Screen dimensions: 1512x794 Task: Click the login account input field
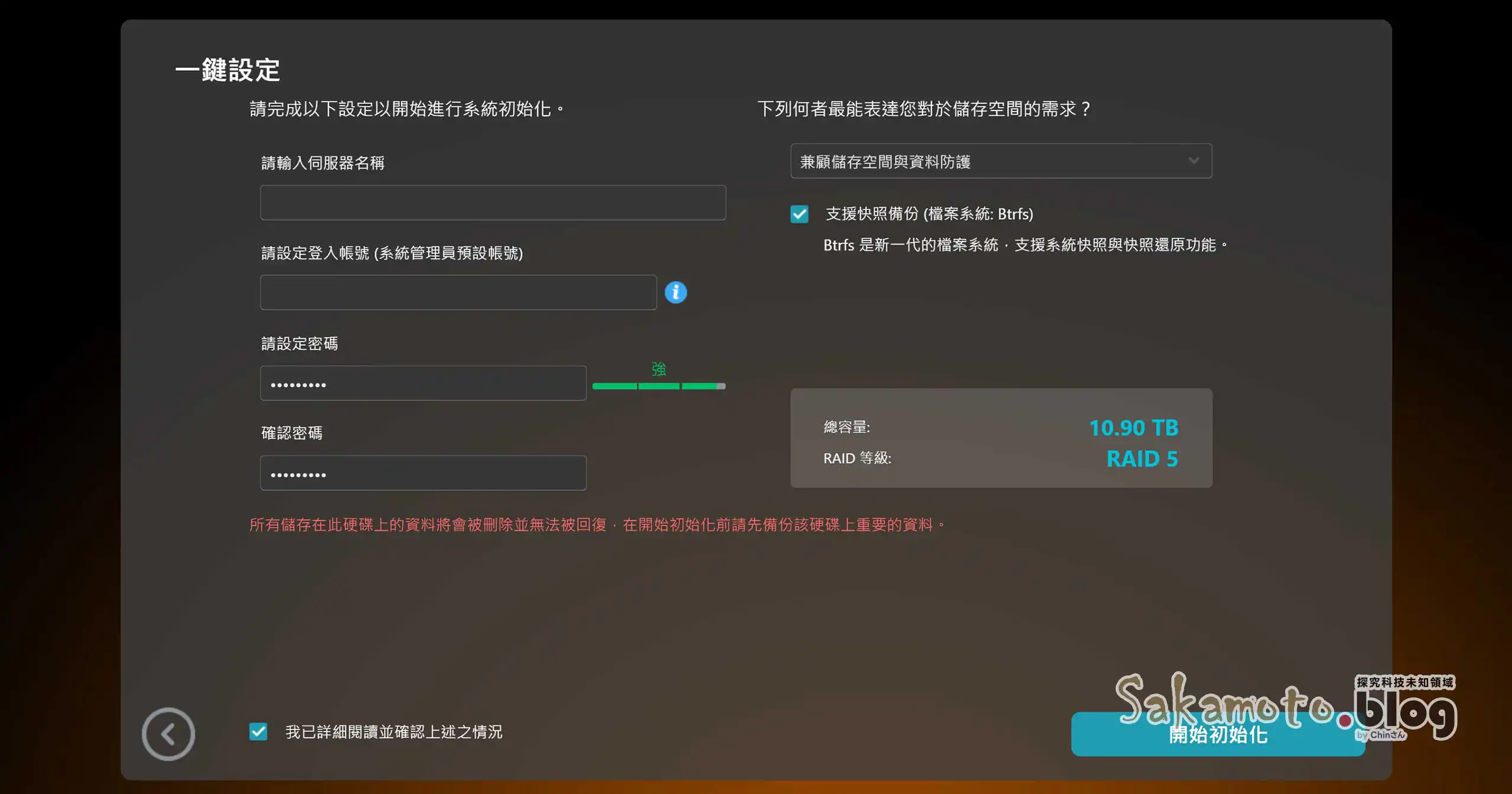pyautogui.click(x=458, y=292)
